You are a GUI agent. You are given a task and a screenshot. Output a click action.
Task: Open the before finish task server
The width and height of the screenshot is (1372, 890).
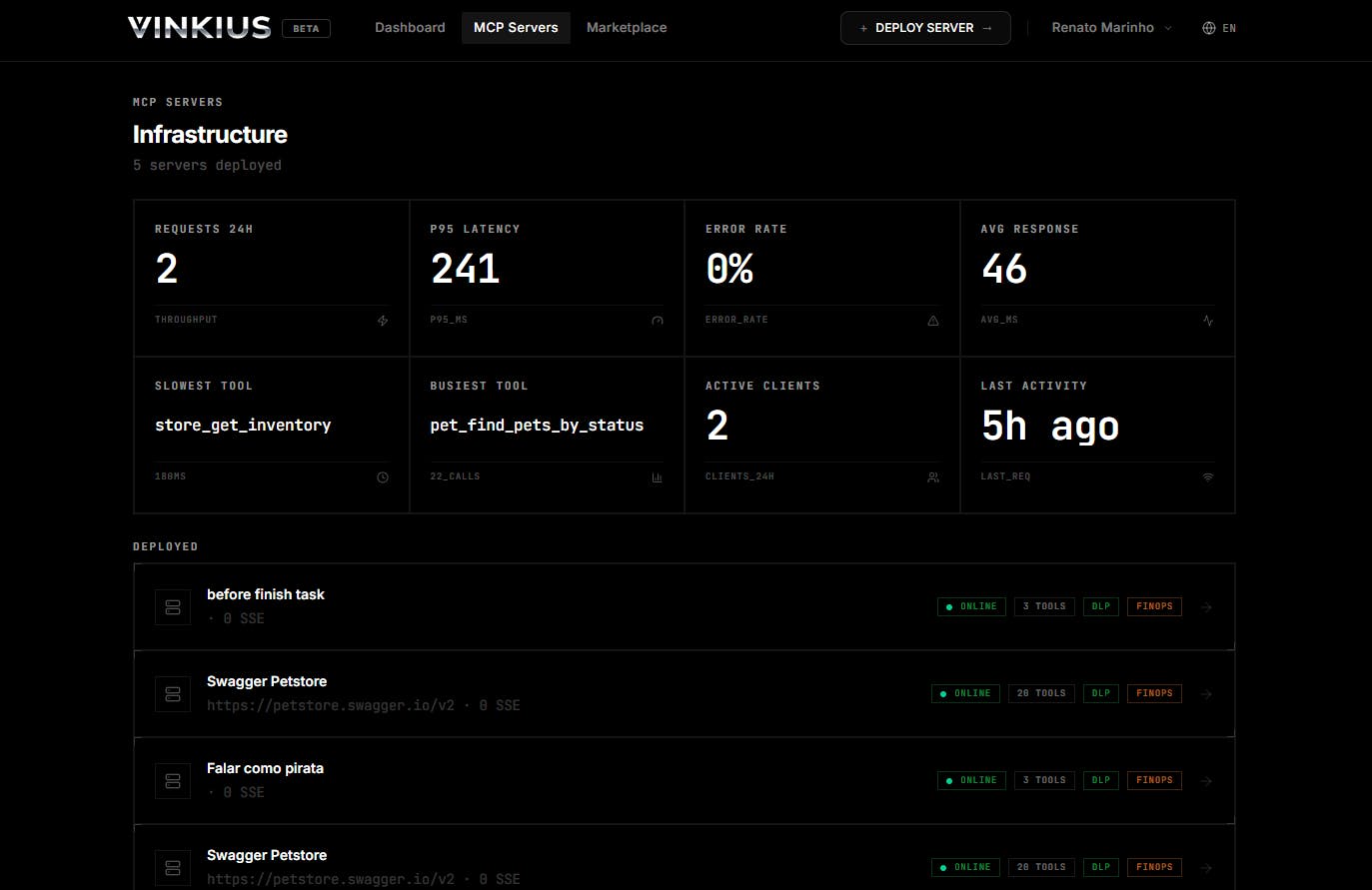[x=684, y=607]
